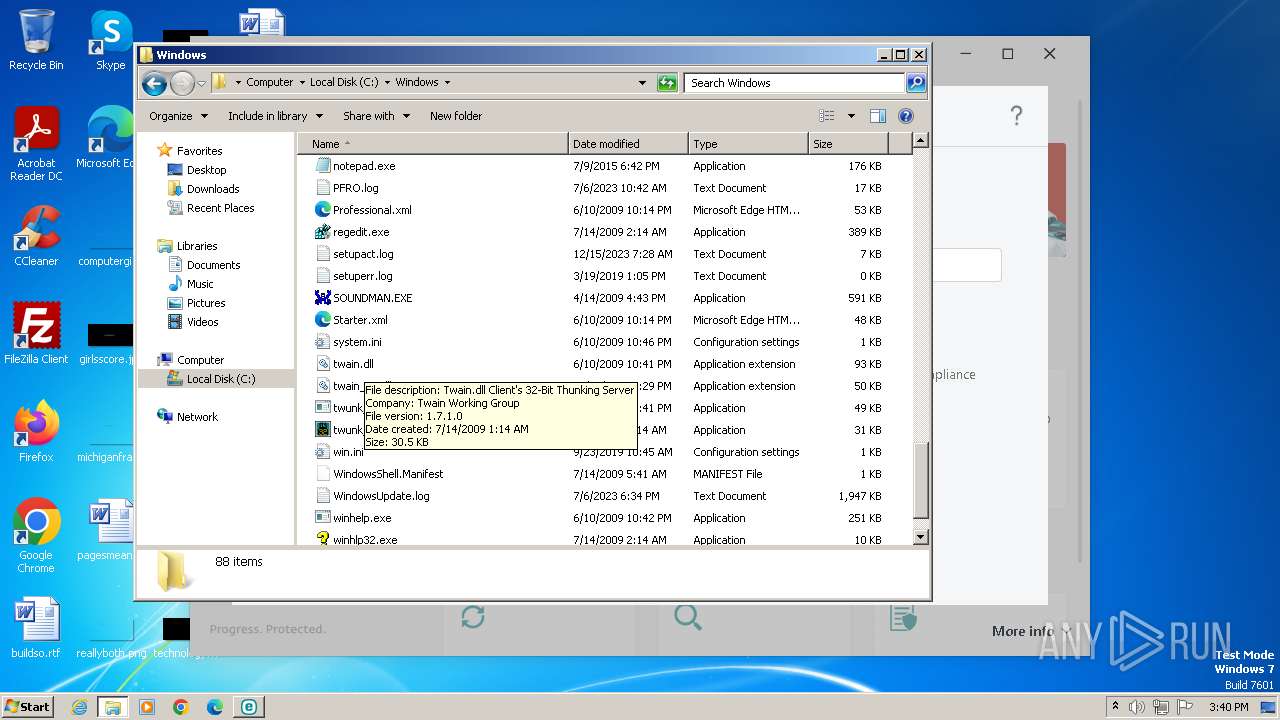1280x720 pixels.
Task: Select Downloads in navigation pane
Action: (213, 189)
